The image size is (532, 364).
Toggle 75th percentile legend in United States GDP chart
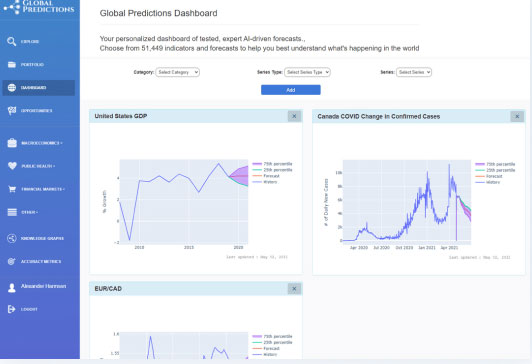tap(272, 164)
